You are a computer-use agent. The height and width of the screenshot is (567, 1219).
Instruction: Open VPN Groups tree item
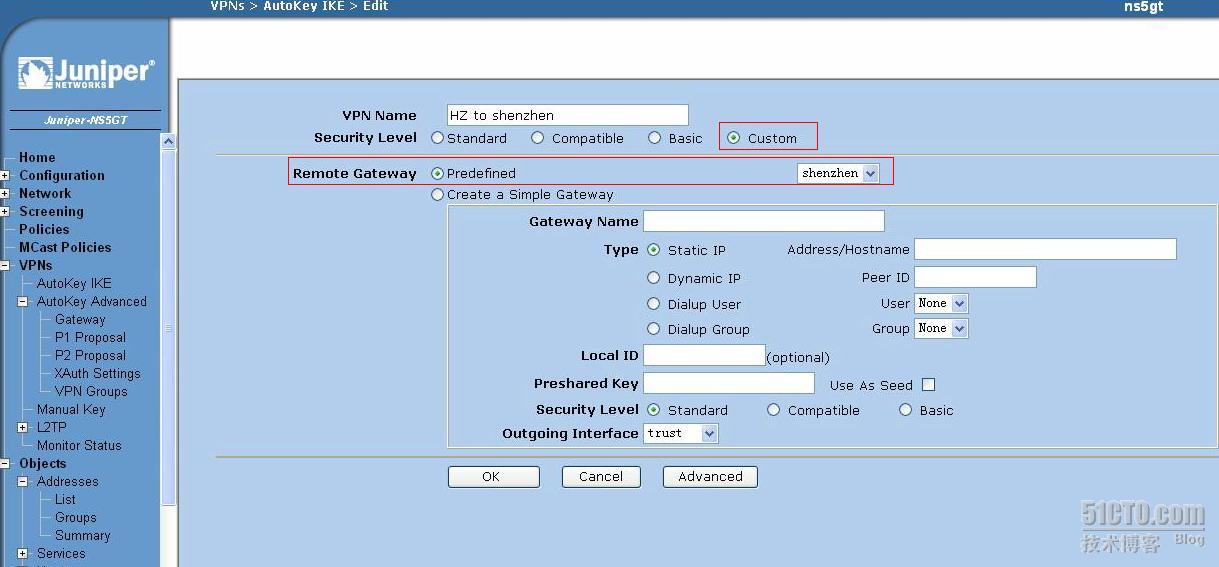[x=91, y=391]
